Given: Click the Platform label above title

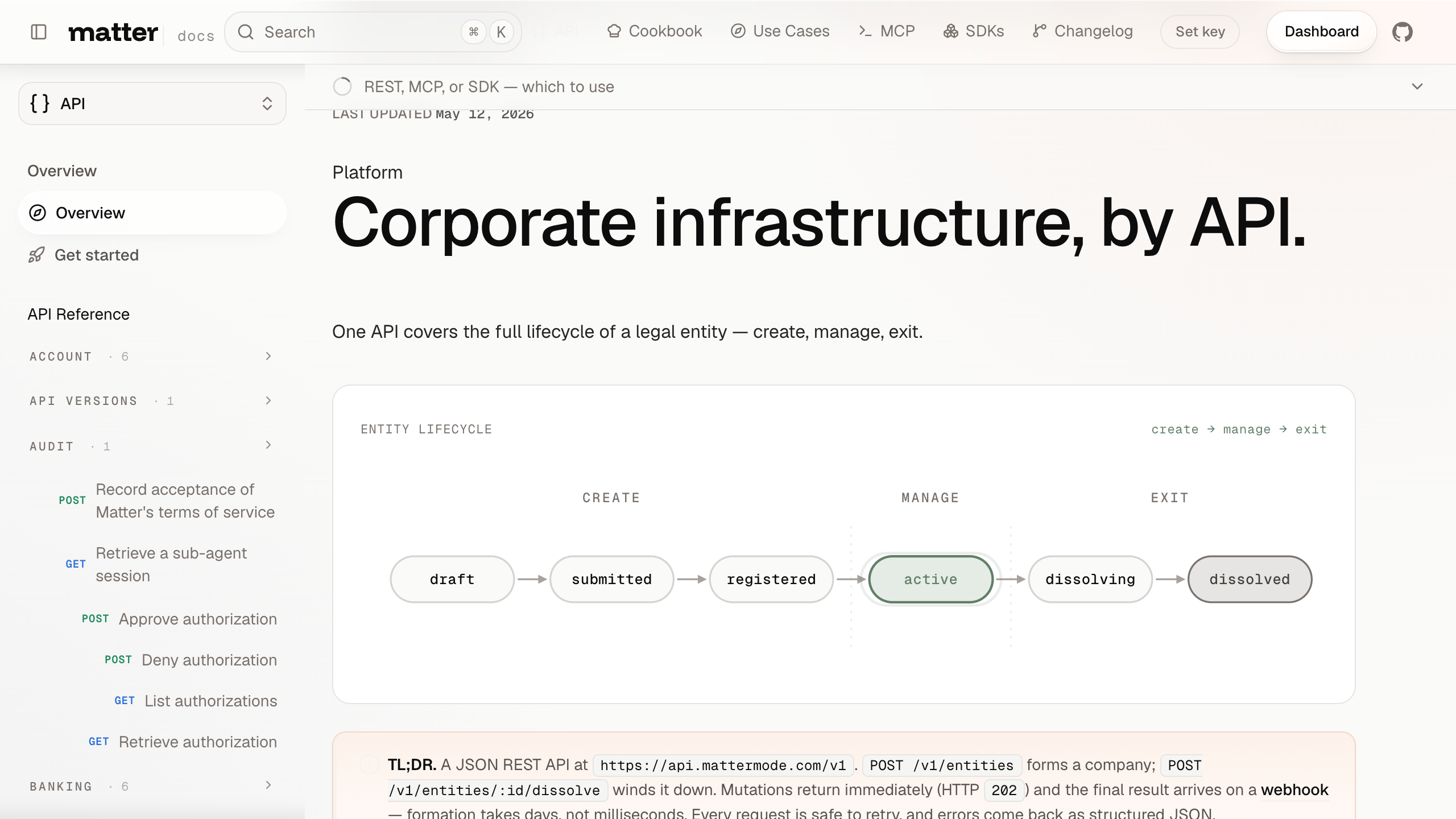Looking at the screenshot, I should tap(367, 172).
